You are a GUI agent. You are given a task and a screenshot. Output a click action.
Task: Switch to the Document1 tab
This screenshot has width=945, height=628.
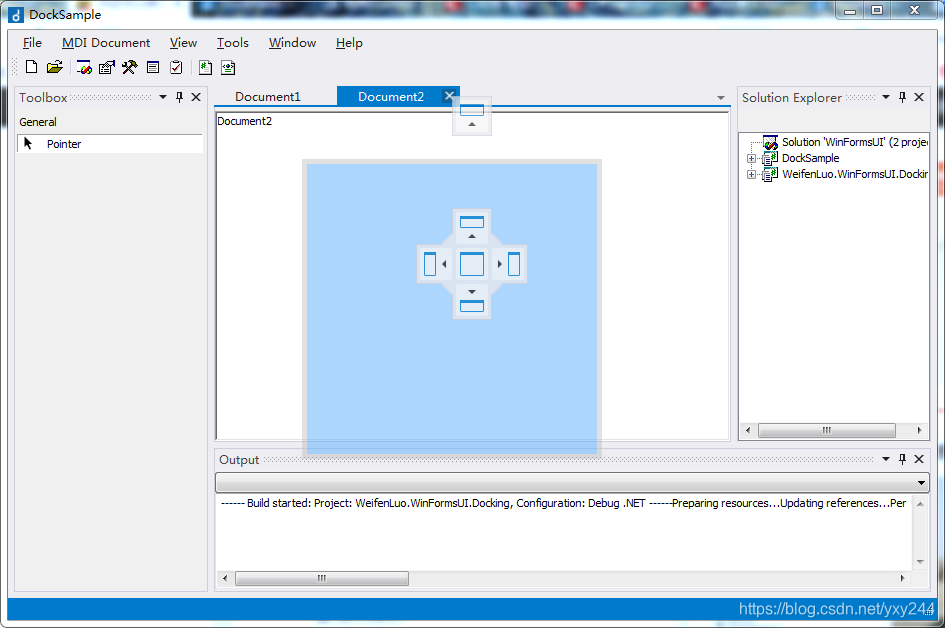(268, 96)
